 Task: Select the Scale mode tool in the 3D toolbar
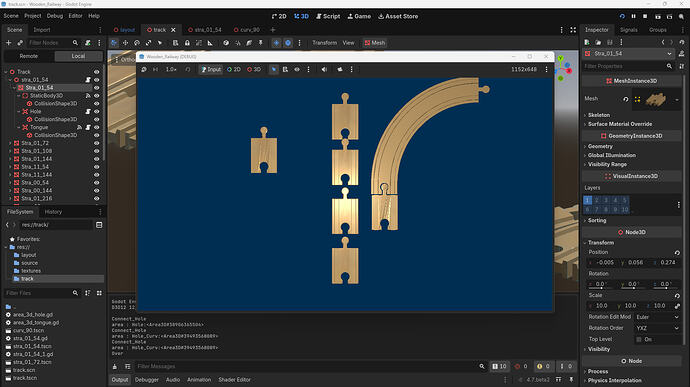click(148, 43)
